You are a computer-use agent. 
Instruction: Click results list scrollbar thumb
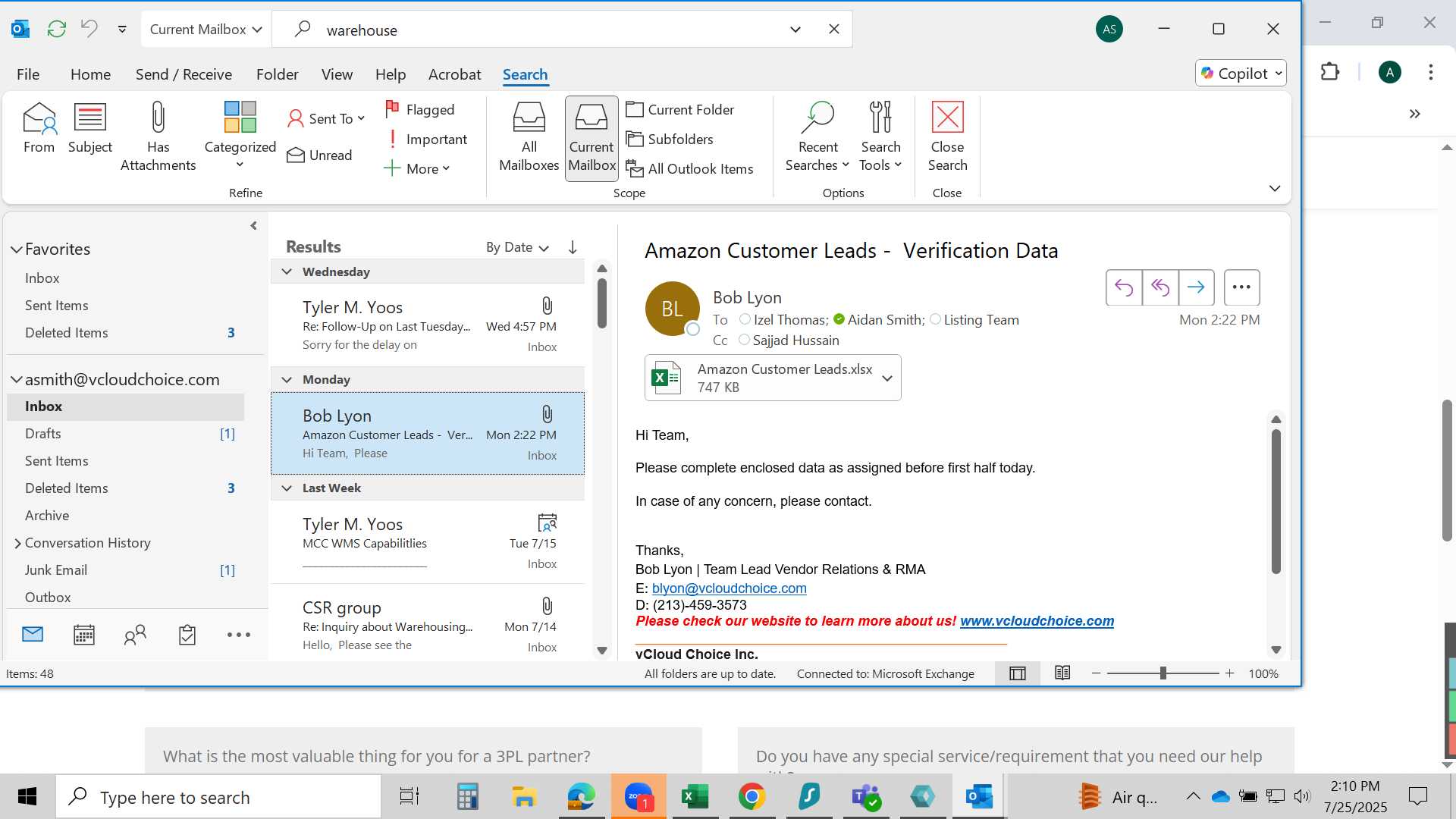[602, 303]
